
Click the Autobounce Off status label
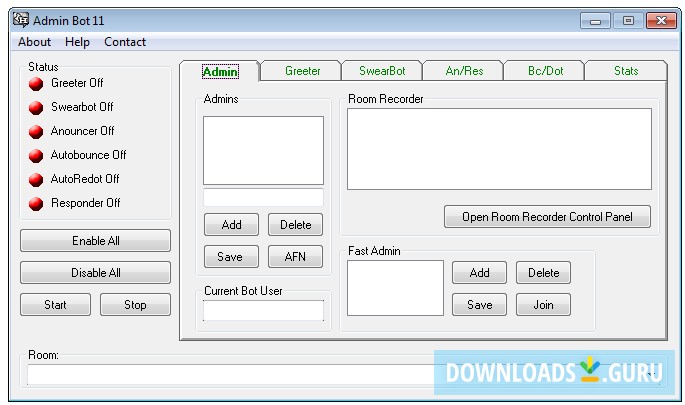click(x=88, y=155)
